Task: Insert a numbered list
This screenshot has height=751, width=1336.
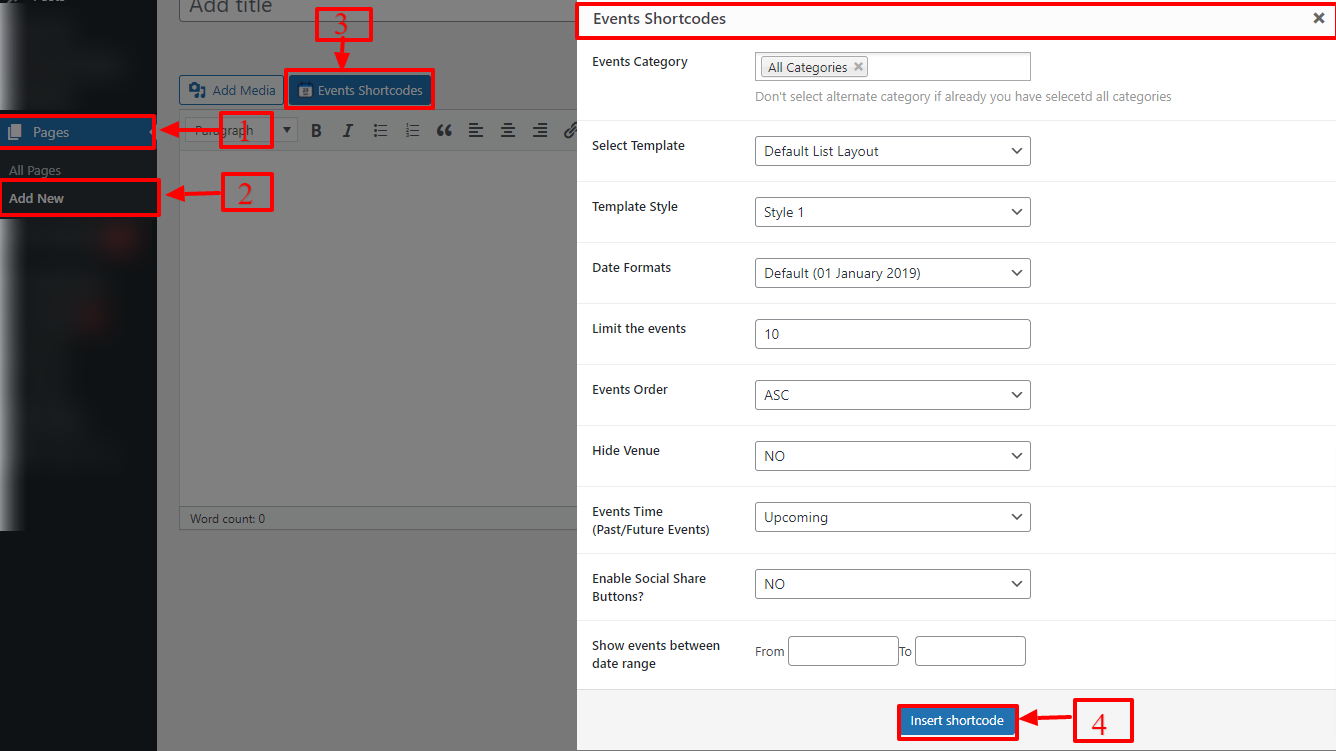Action: (x=412, y=131)
